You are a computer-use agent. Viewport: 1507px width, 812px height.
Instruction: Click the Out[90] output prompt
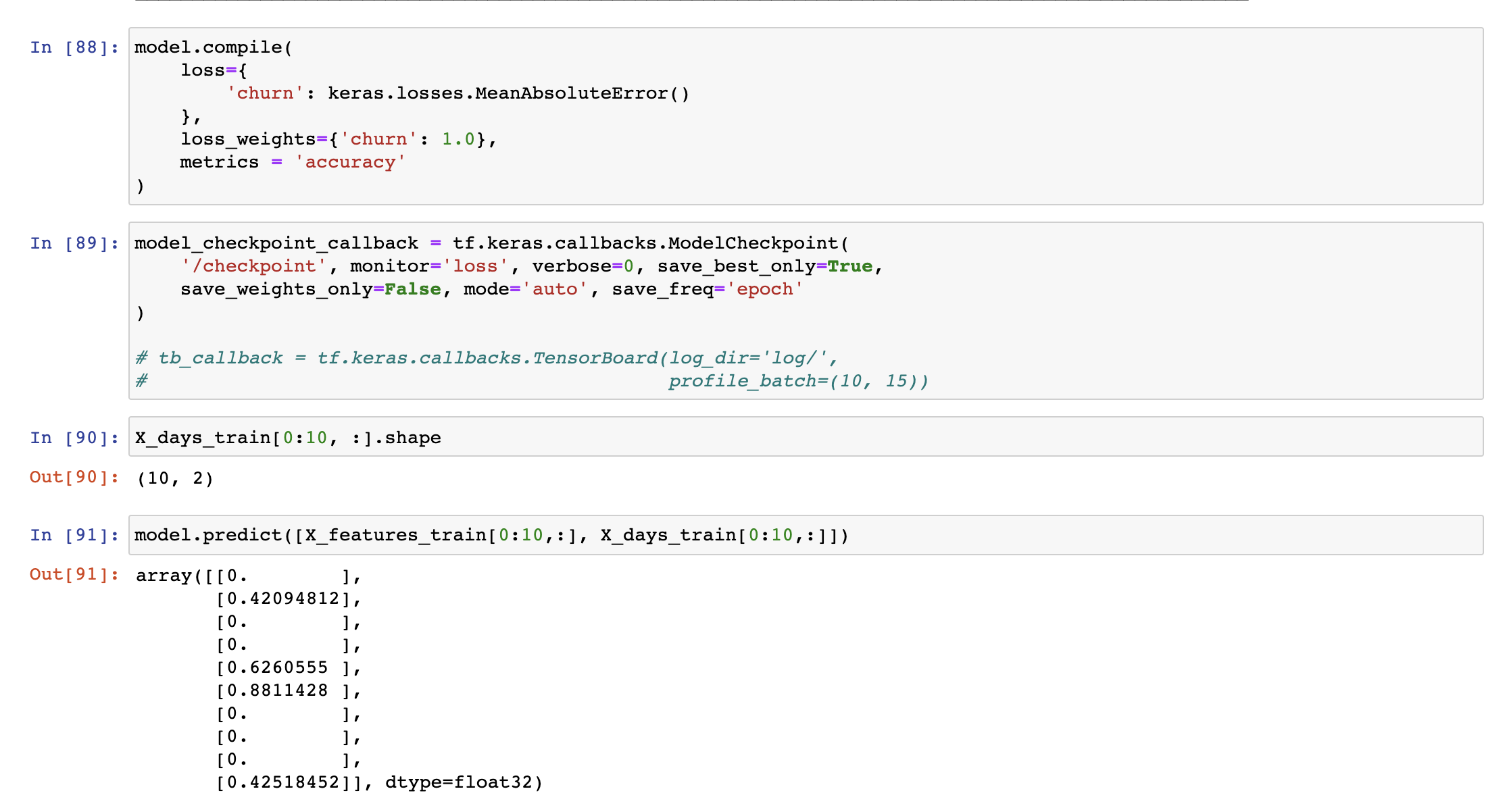(74, 477)
